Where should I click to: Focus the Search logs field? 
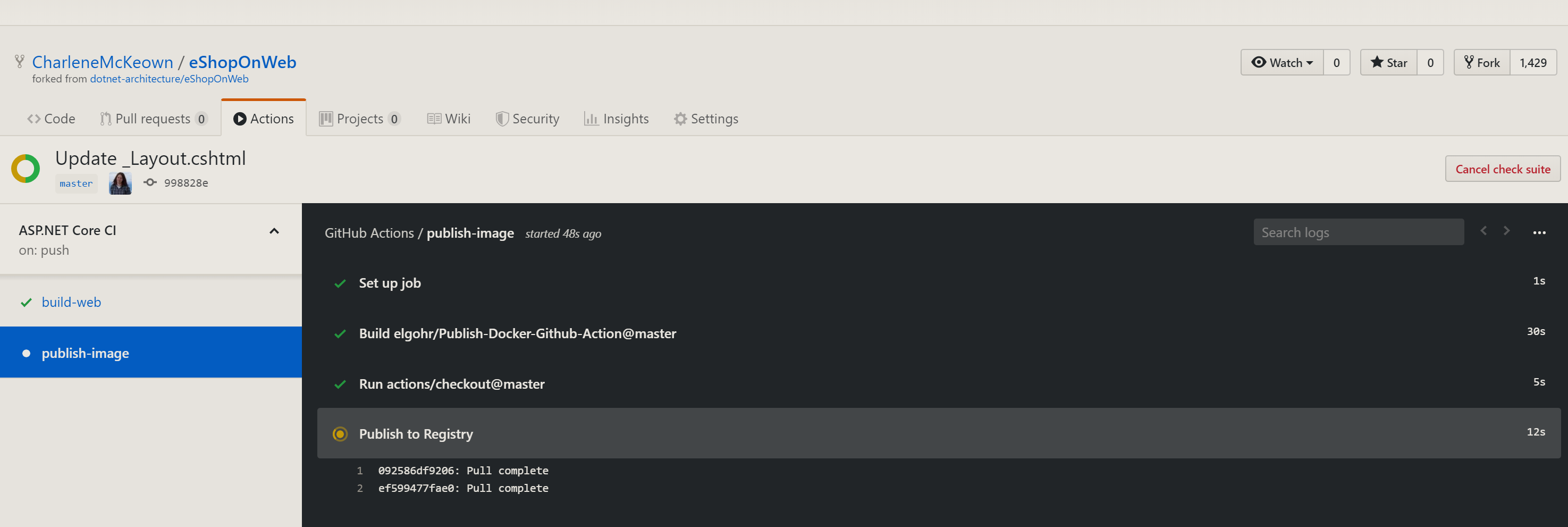pos(1359,232)
